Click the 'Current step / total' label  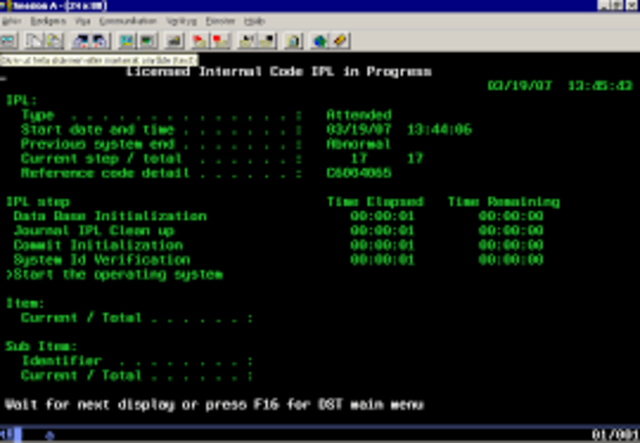click(101, 158)
